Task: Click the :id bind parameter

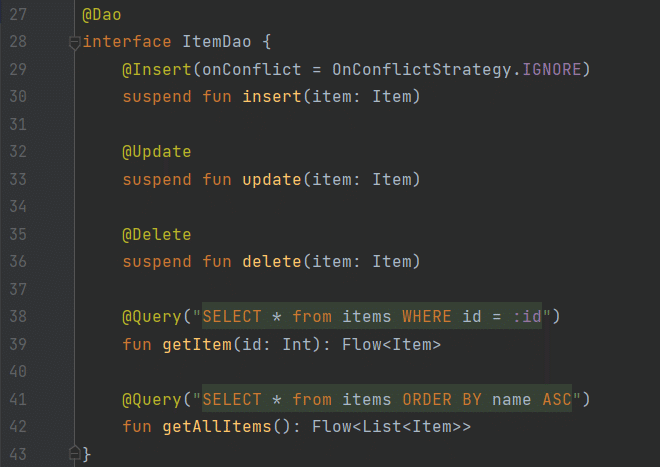Action: [527, 316]
